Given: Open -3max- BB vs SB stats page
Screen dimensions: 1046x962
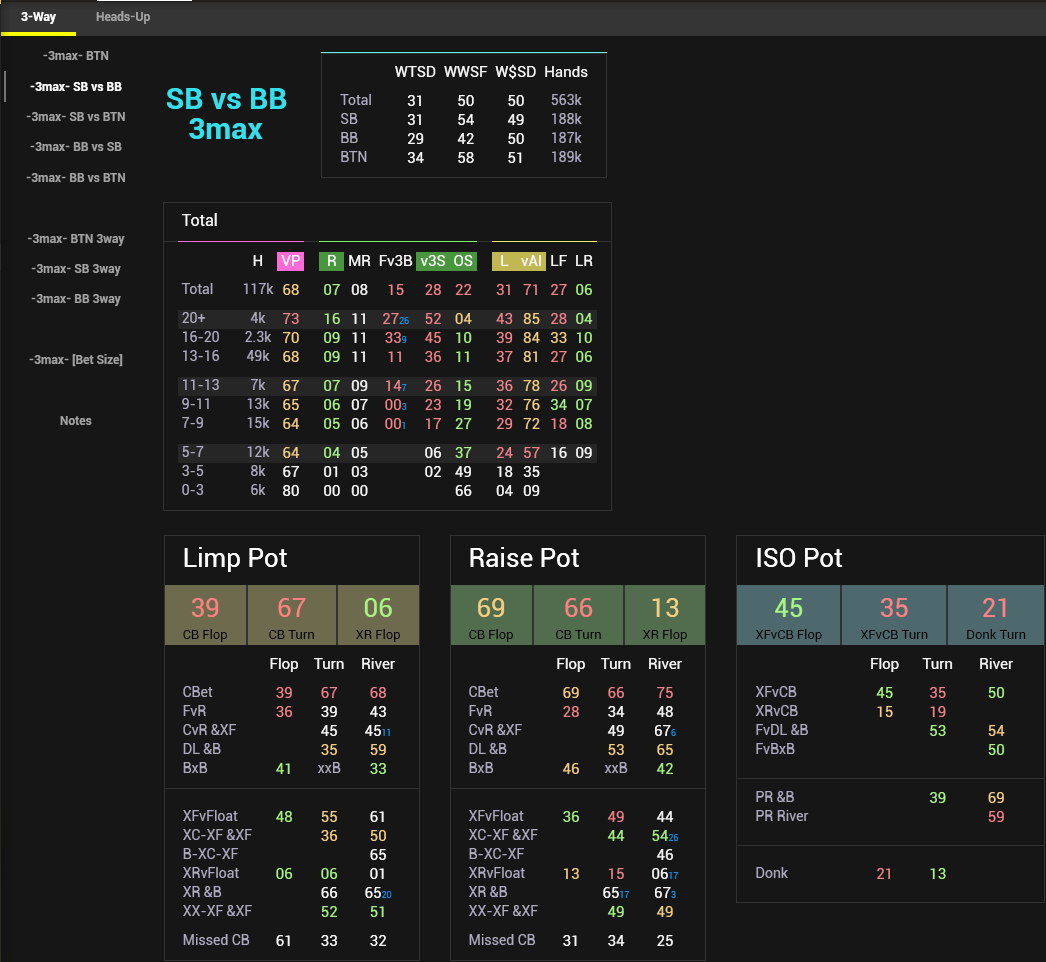Looking at the screenshot, I should pyautogui.click(x=76, y=147).
